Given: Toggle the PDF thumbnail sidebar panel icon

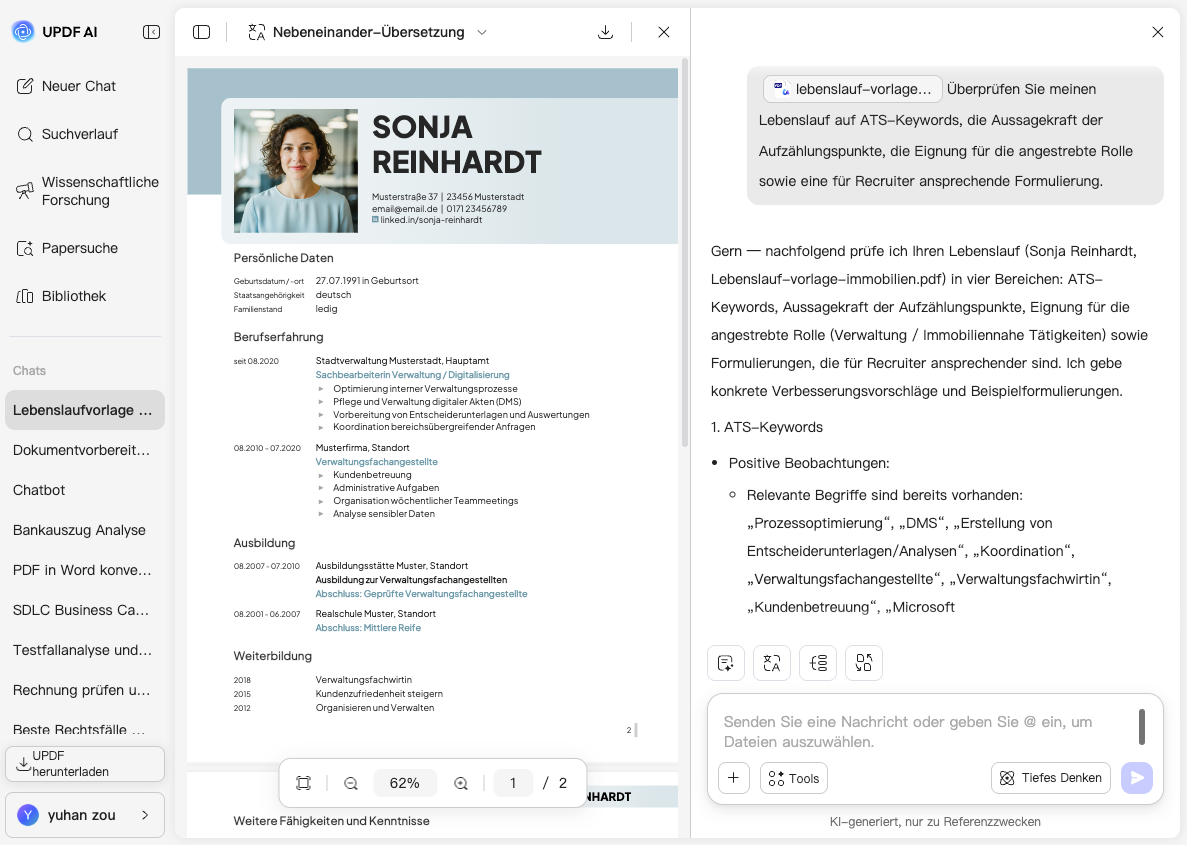Looking at the screenshot, I should pos(201,32).
